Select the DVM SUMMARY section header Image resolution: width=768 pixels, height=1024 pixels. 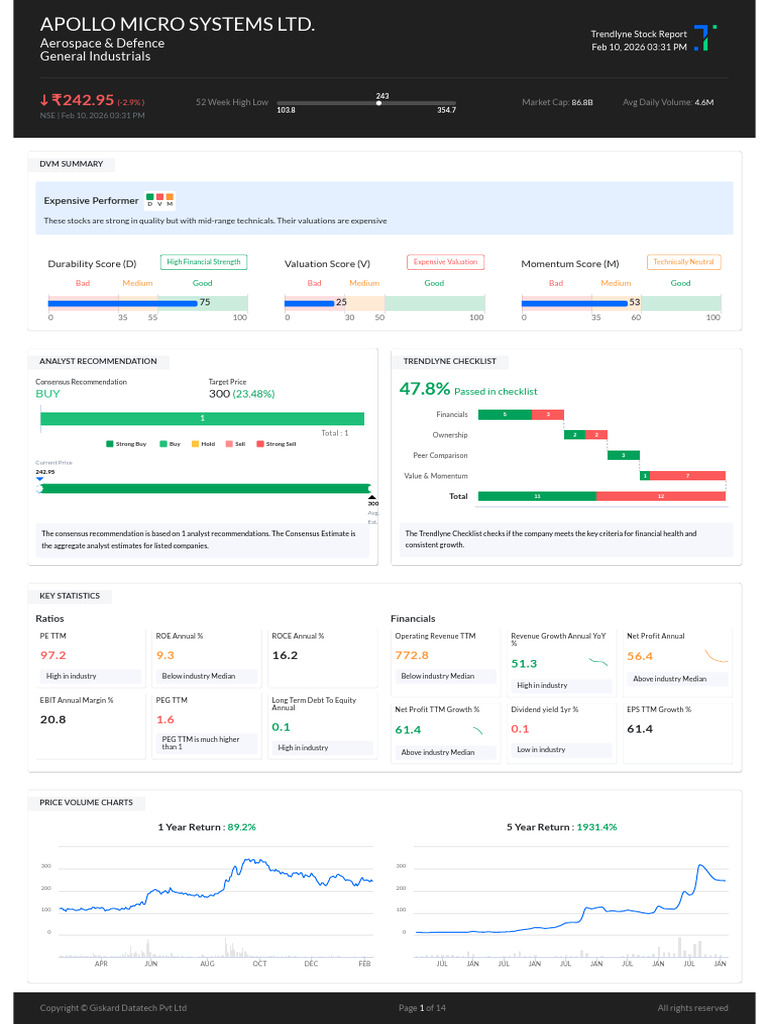[71, 164]
